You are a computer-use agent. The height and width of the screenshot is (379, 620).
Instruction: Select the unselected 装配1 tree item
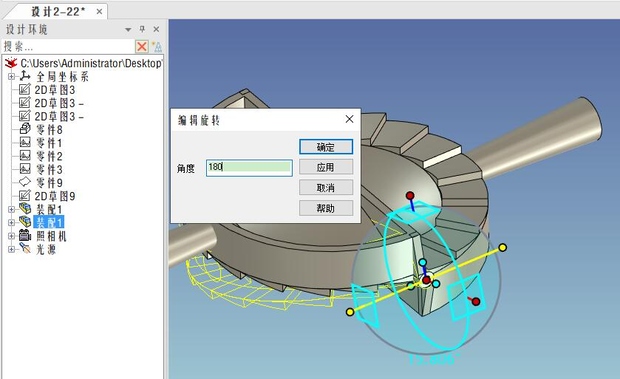click(49, 209)
